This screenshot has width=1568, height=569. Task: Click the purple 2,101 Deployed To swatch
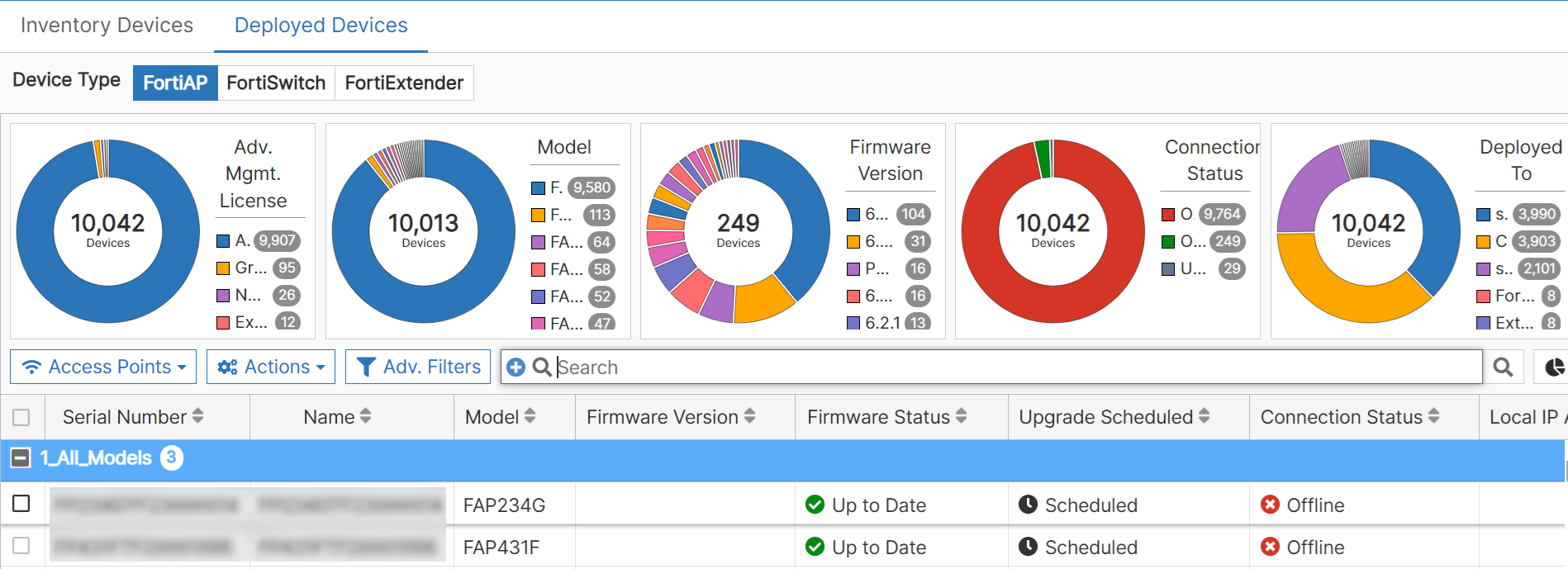(x=1484, y=269)
